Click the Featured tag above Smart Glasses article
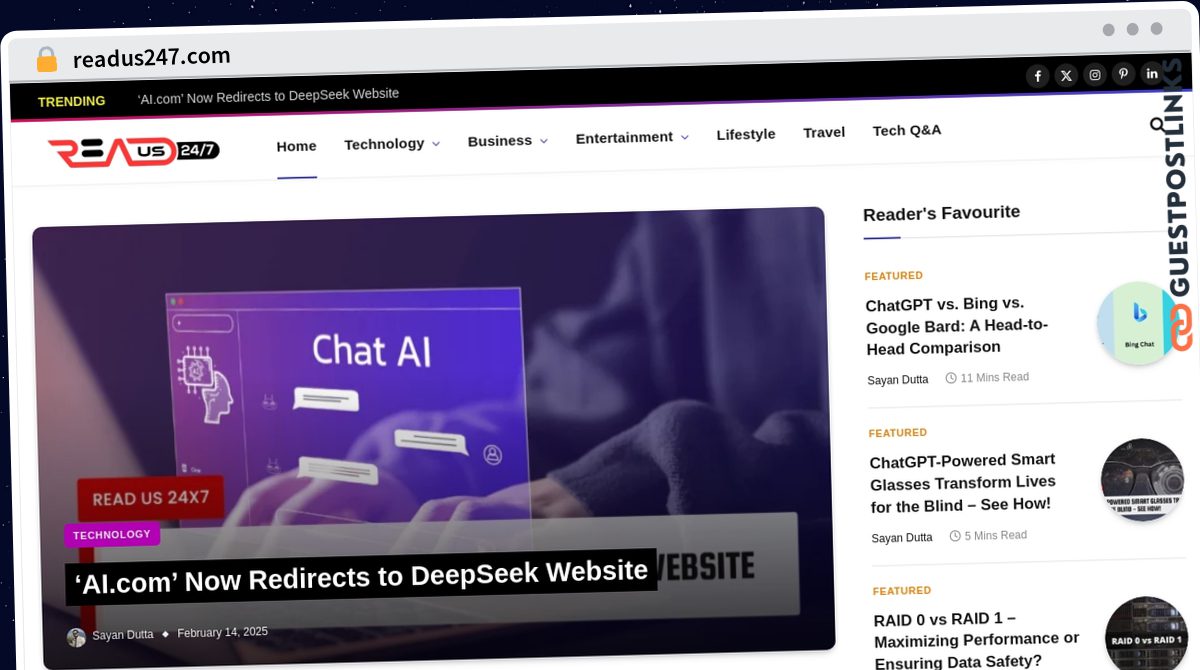The image size is (1200, 670). point(898,433)
